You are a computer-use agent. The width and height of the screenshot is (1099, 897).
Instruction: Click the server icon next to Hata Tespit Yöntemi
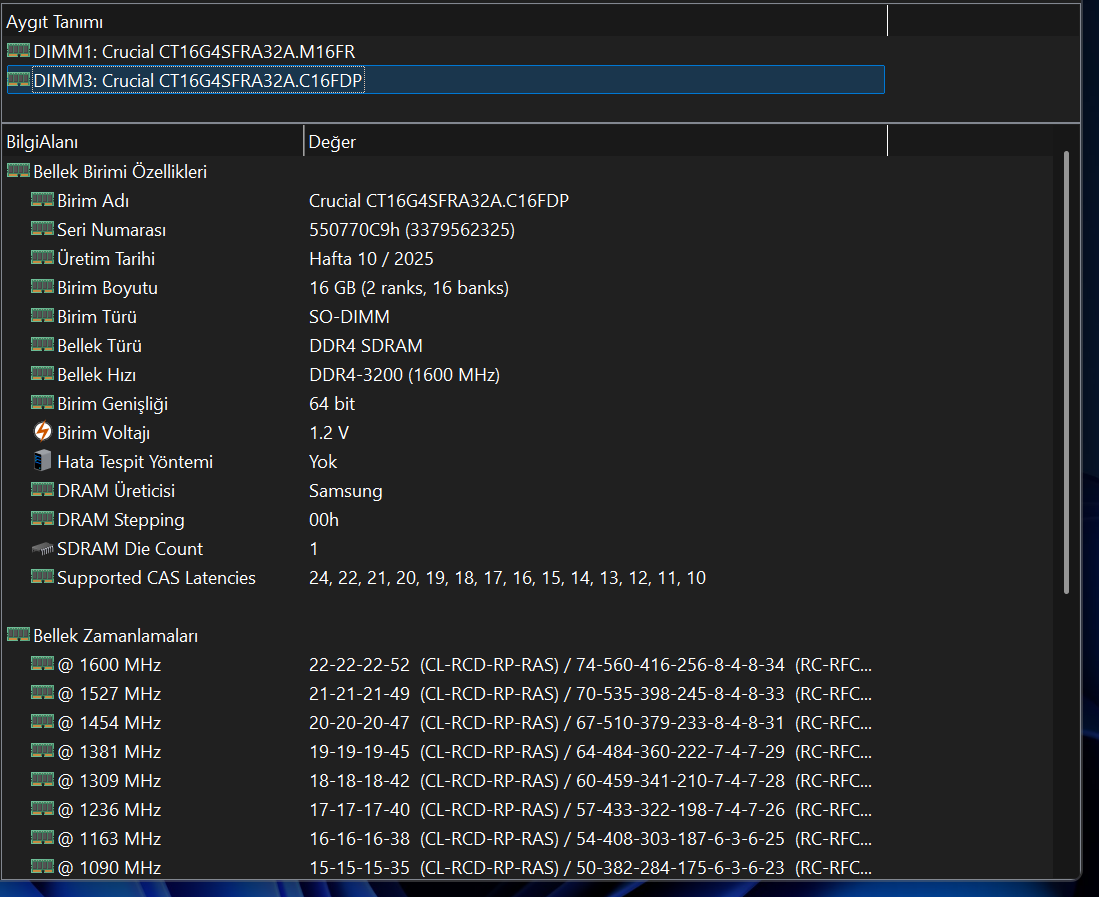tap(42, 460)
